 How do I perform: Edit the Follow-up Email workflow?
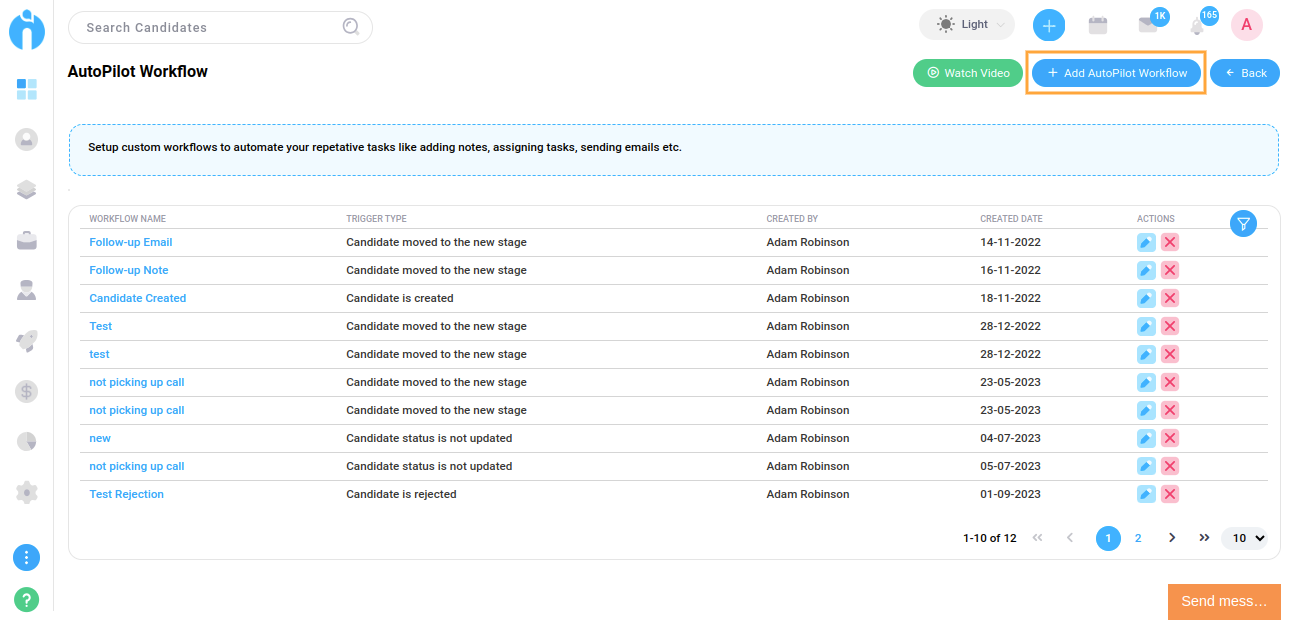tap(1146, 242)
